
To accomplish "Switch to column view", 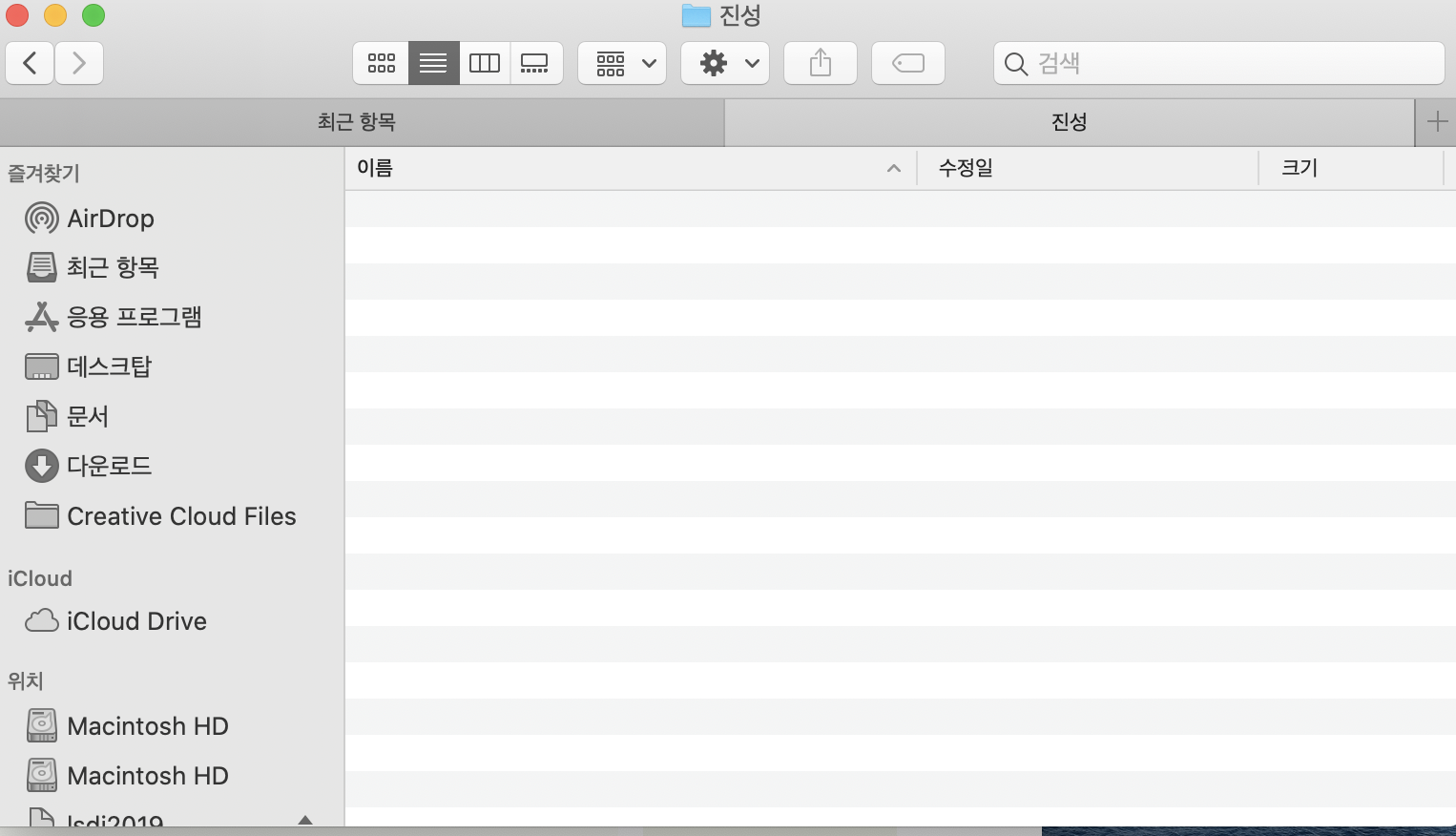I will (485, 64).
